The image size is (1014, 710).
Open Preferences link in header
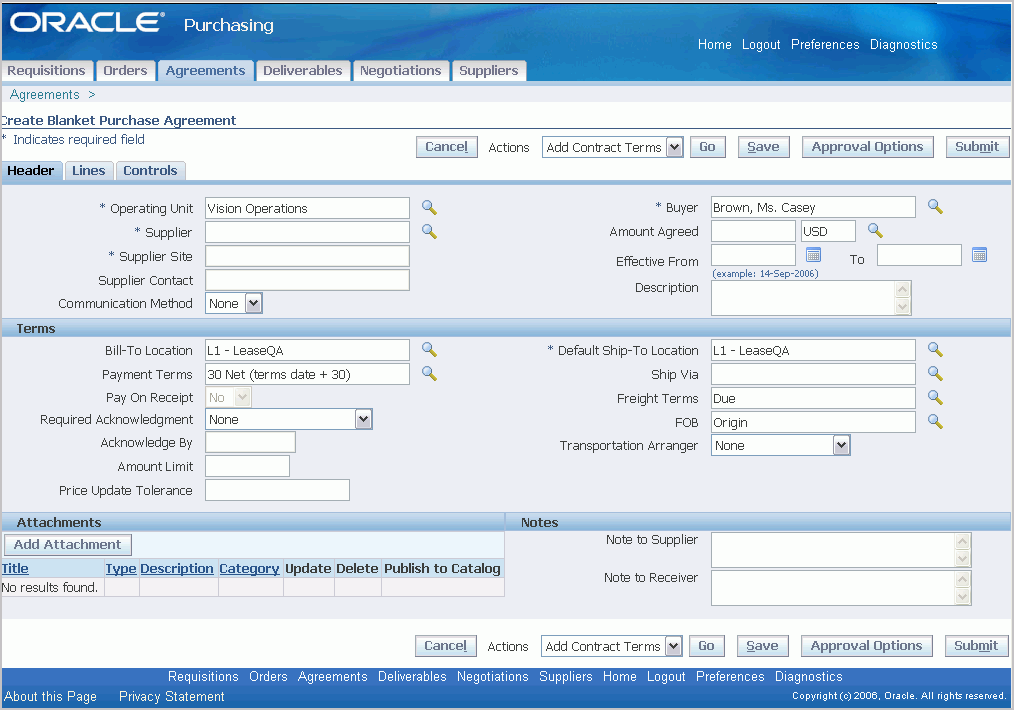click(825, 45)
